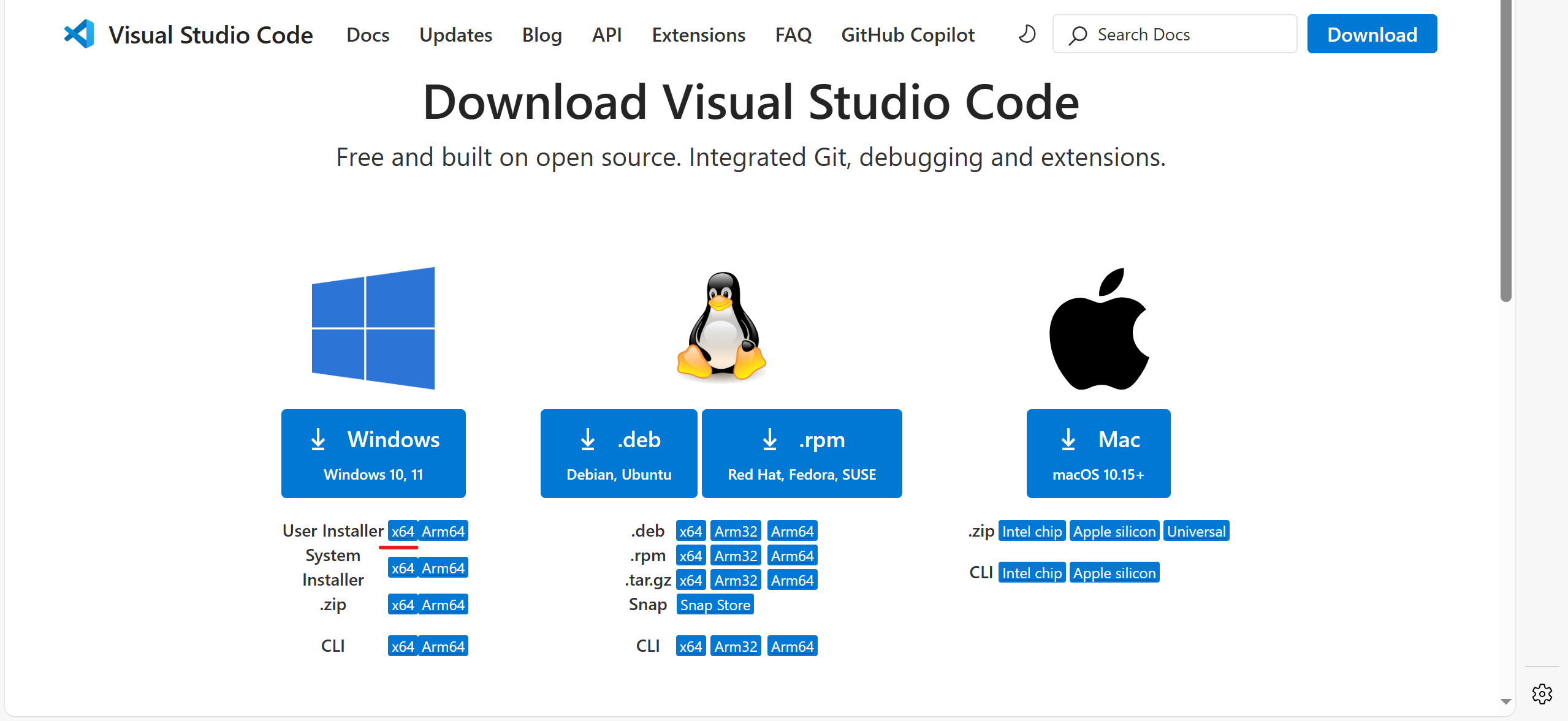Open the settings gear at bottom right
1568x721 pixels.
click(1542, 693)
